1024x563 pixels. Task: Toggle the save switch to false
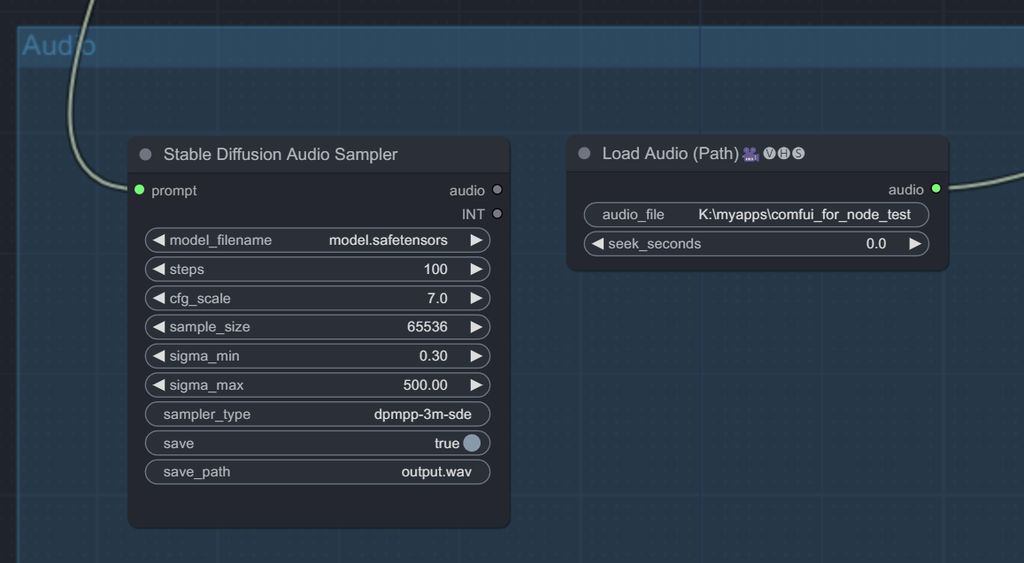pyautogui.click(x=471, y=443)
